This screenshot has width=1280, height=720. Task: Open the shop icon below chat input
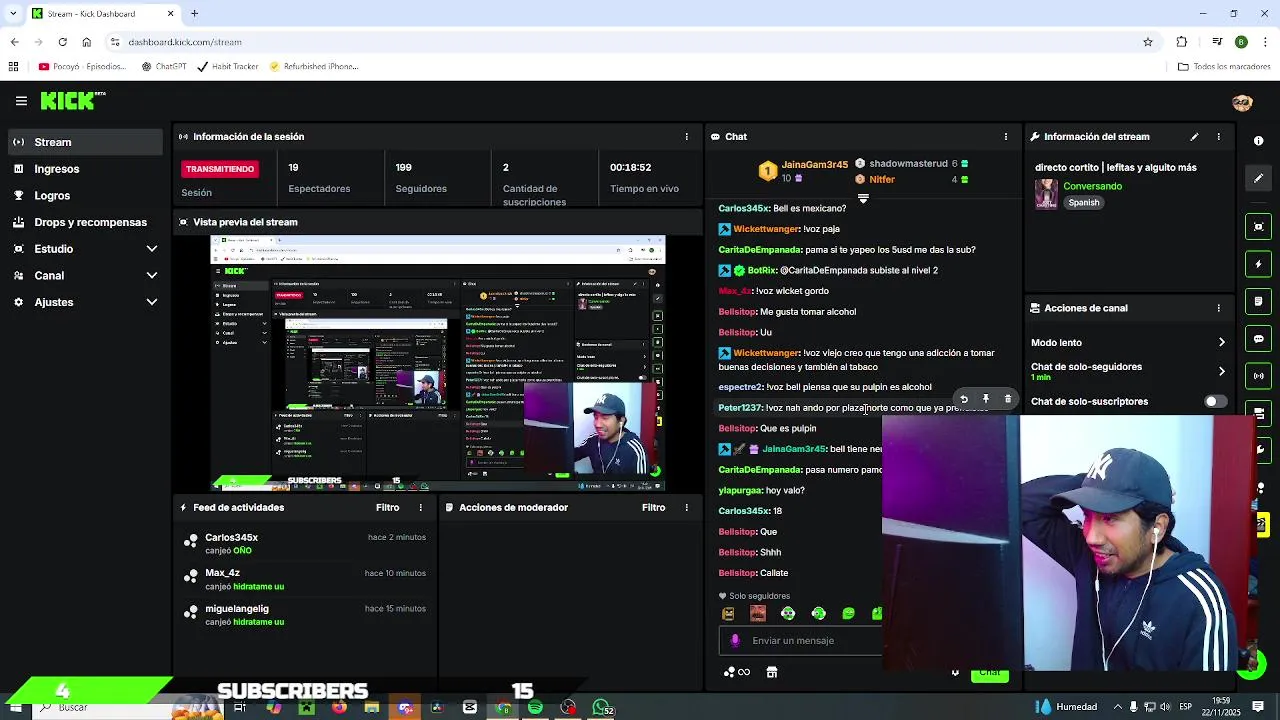pyautogui.click(x=771, y=673)
